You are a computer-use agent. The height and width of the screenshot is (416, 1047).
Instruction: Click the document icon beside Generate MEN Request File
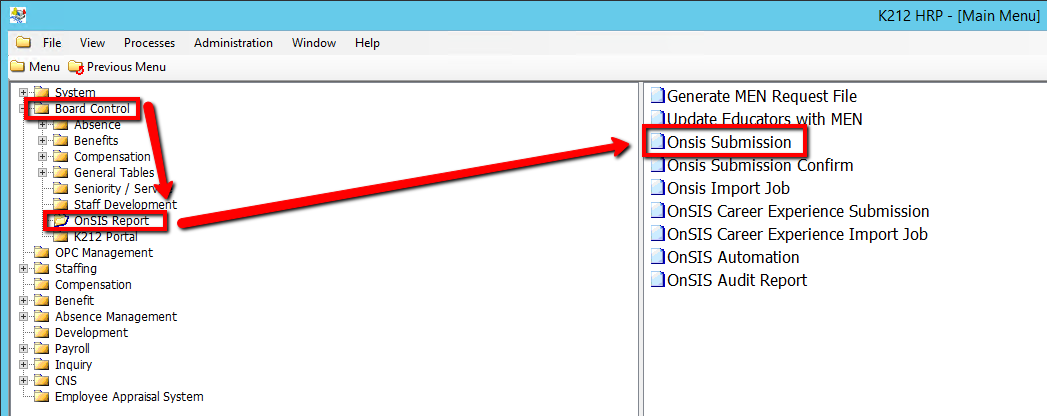[657, 97]
